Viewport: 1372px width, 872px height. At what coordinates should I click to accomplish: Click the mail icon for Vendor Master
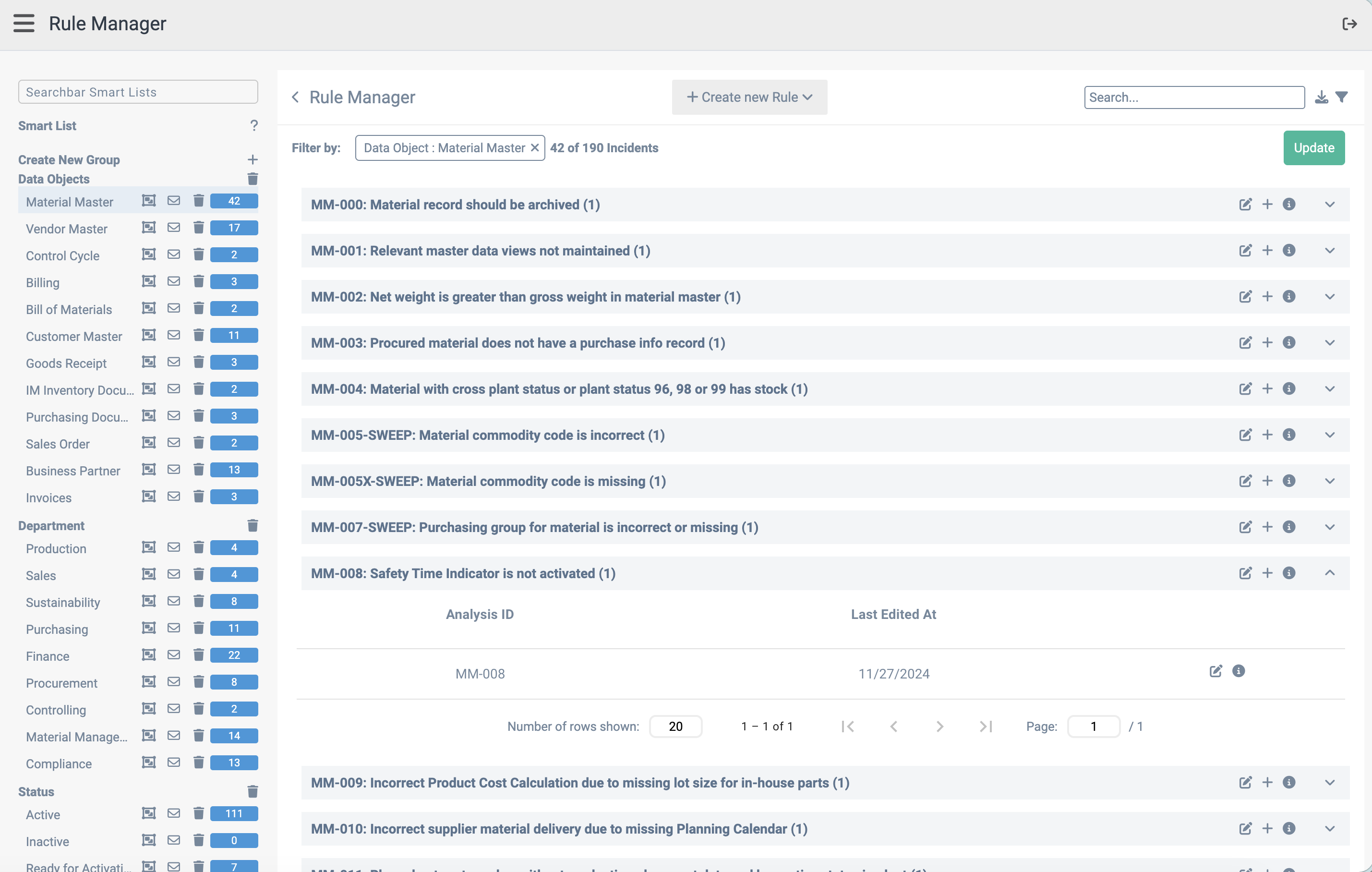click(174, 228)
